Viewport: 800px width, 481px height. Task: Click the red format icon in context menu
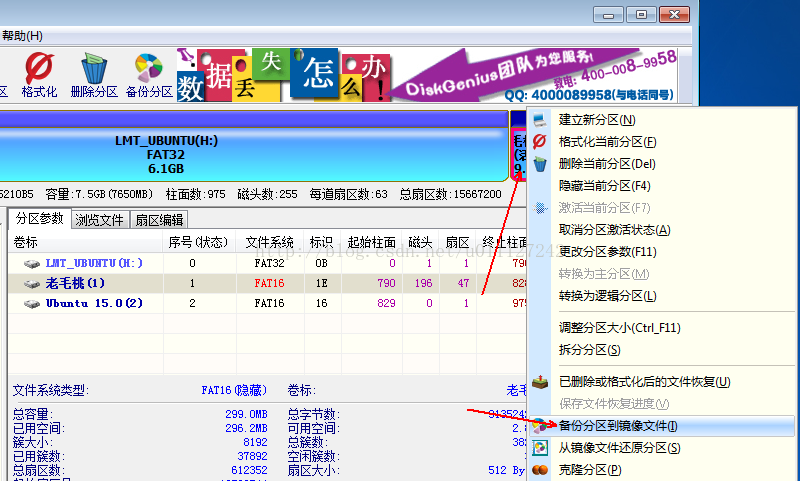(x=540, y=141)
